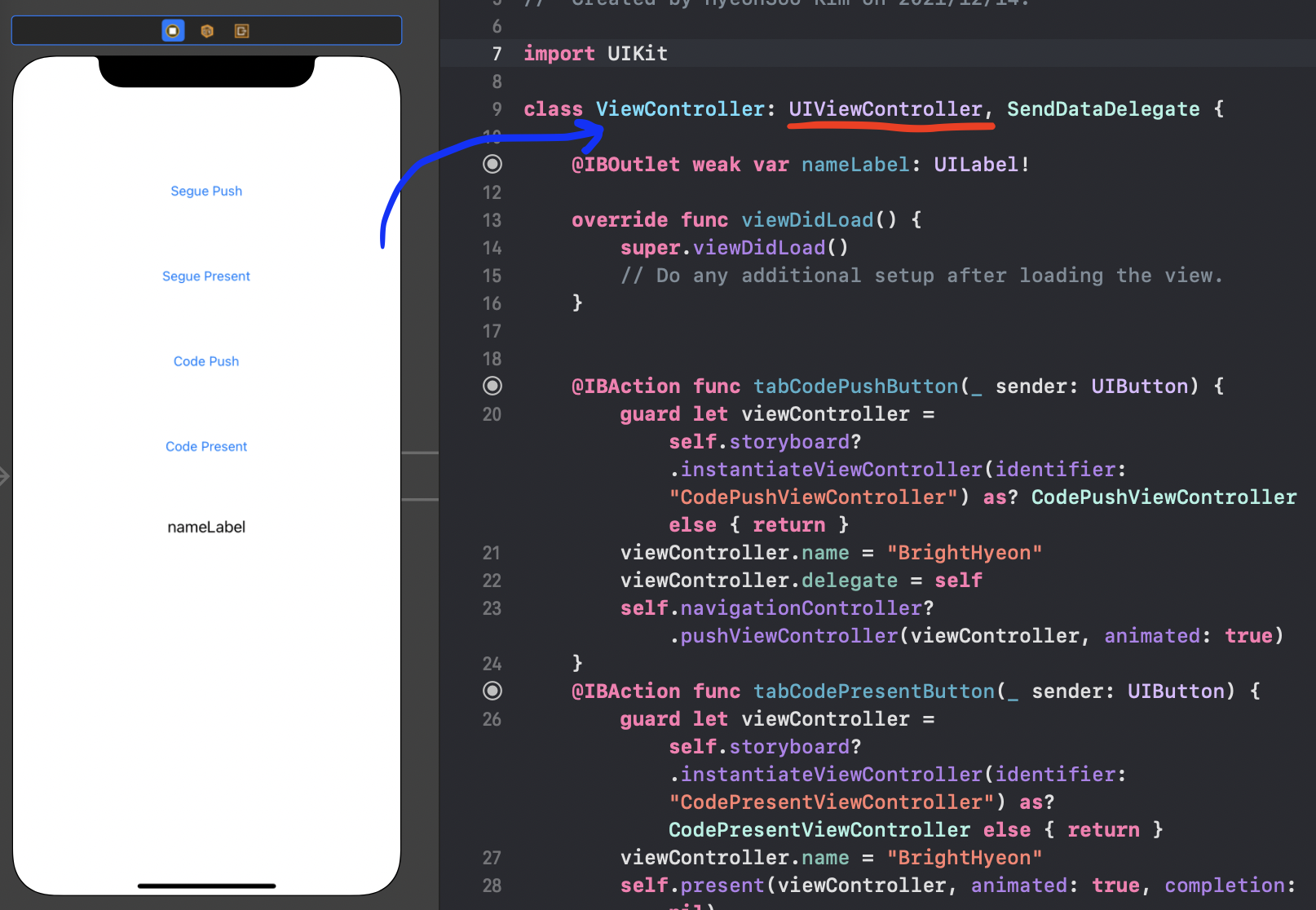This screenshot has width=1316, height=910.
Task: Click SendDataDelegate in class declaration
Action: 1102,108
